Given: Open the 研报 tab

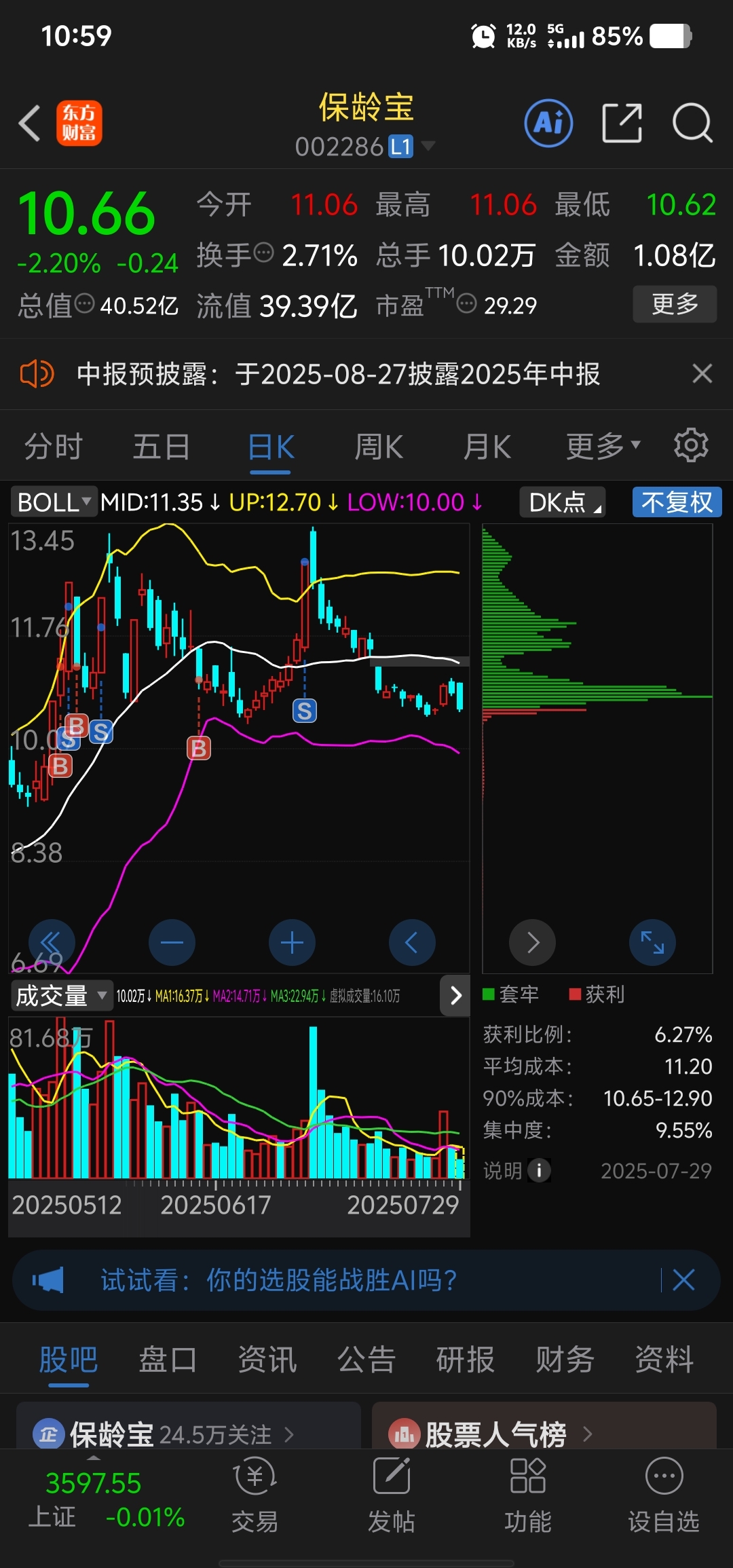Looking at the screenshot, I should [466, 1360].
